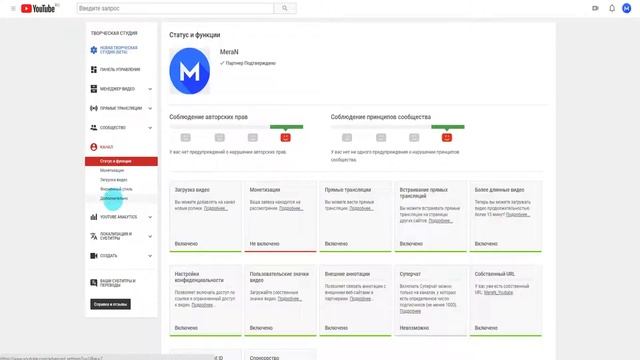Screen dimensions: 640x360
Task: Click the Внешние аннотации card title
Action: point(347,274)
